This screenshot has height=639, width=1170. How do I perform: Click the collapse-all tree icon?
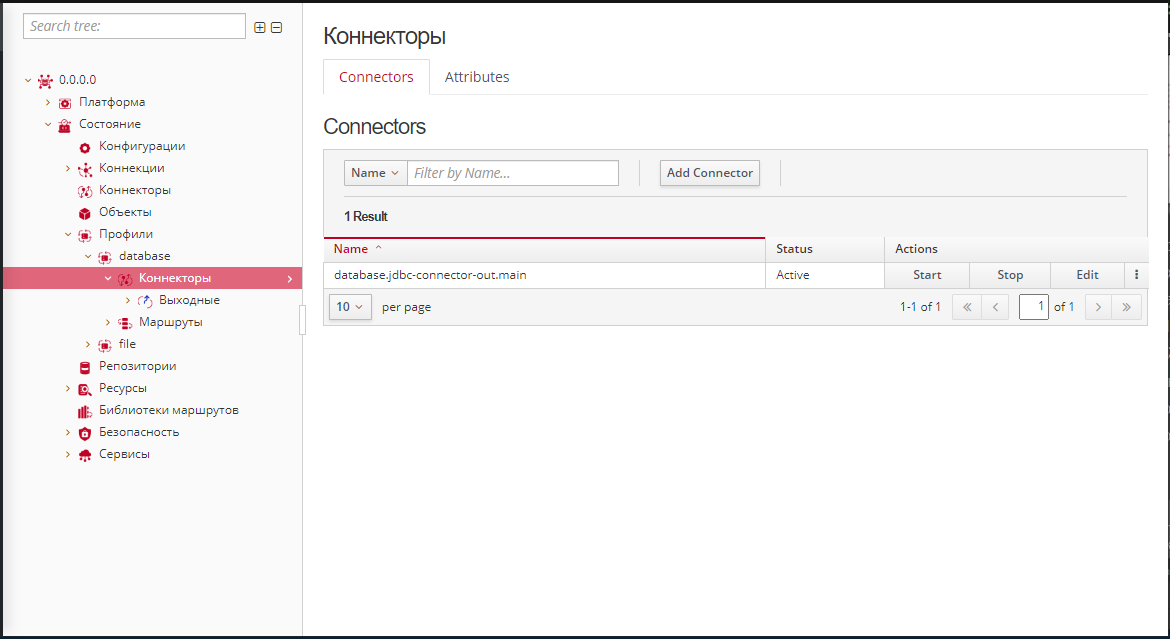(x=277, y=26)
